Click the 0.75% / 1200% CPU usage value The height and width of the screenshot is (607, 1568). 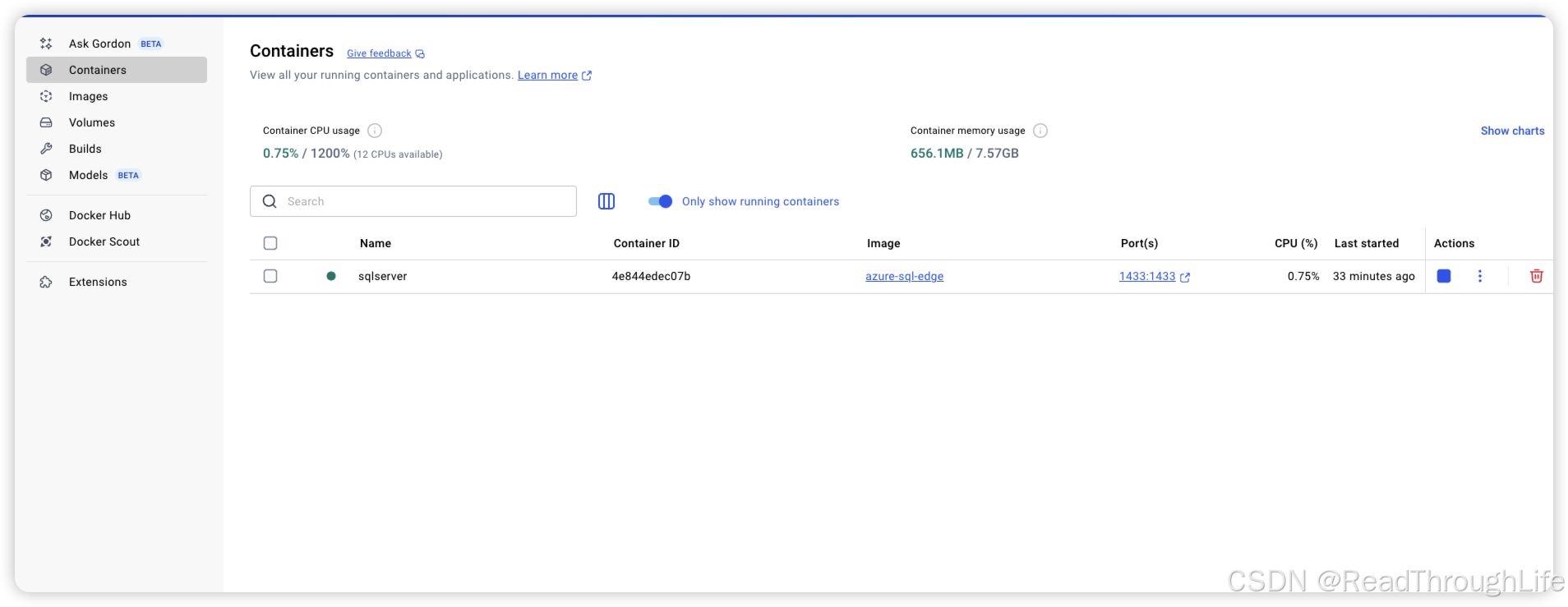point(307,154)
